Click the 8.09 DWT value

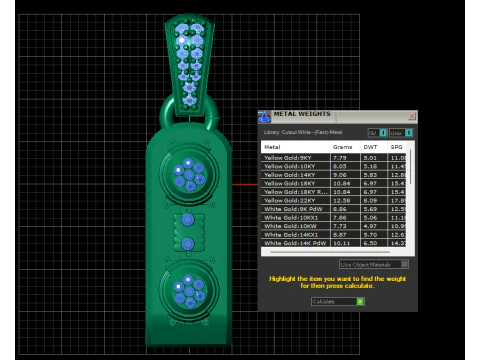[370, 200]
